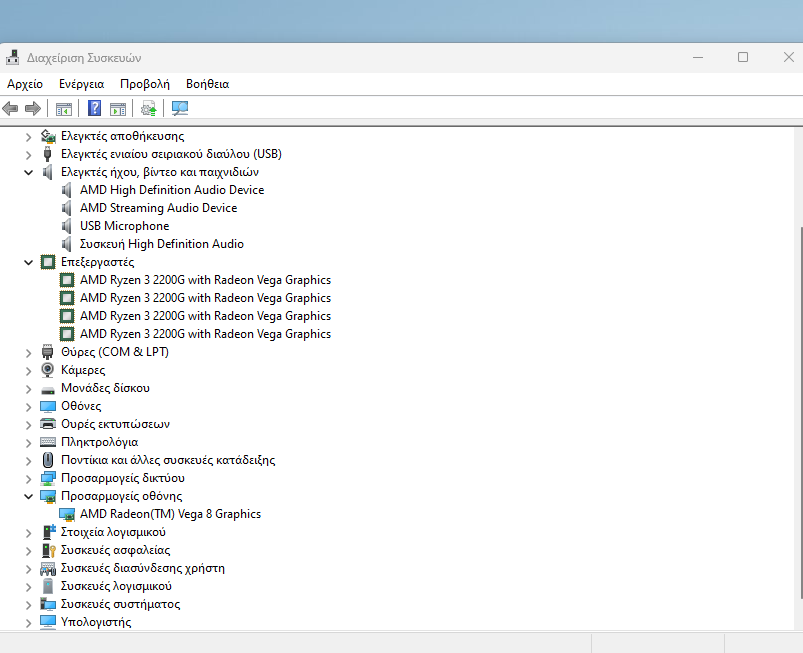The image size is (803, 653).
Task: Select AMD Radeon(TM) Vega 8 Graphics
Action: point(171,514)
